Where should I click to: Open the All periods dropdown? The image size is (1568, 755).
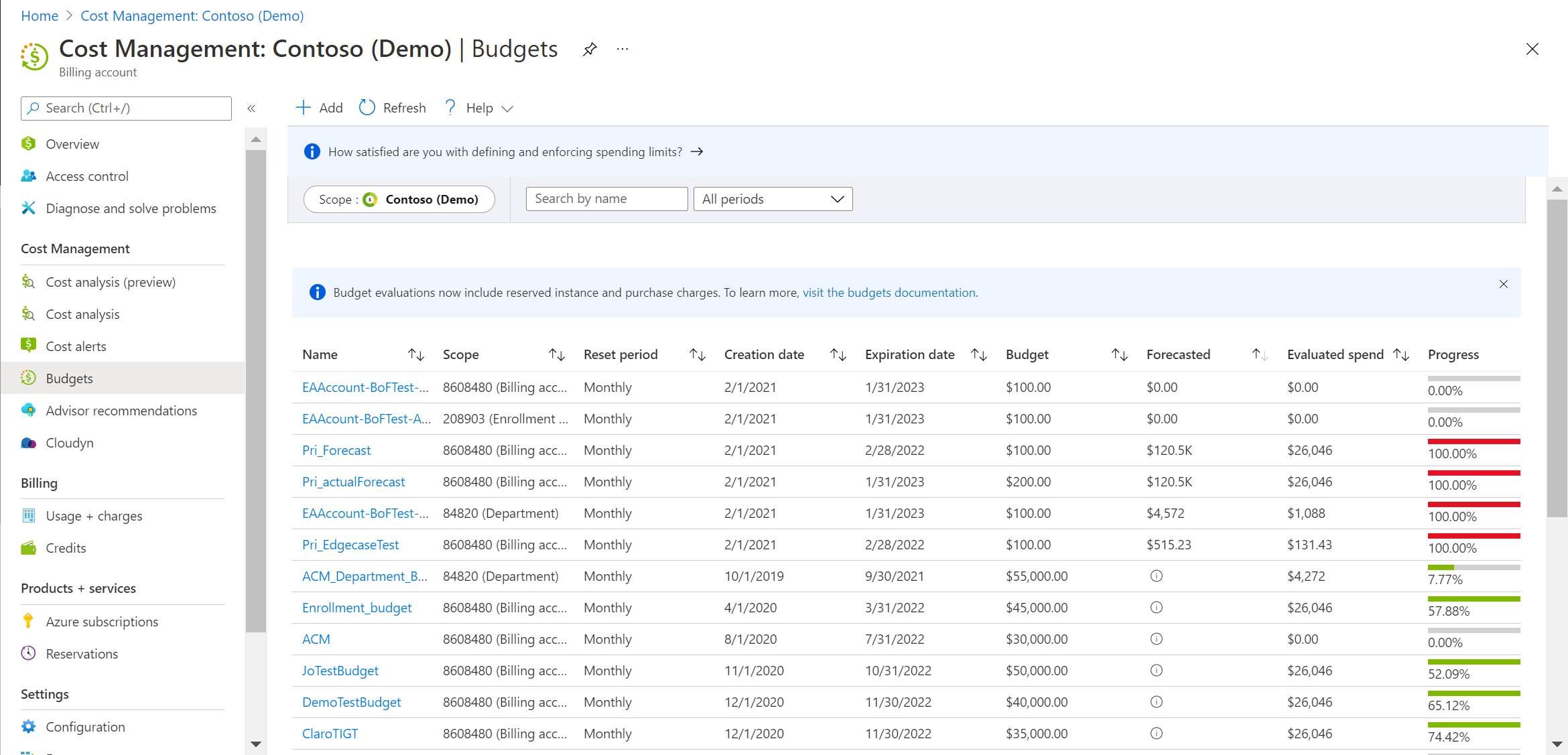pos(773,199)
